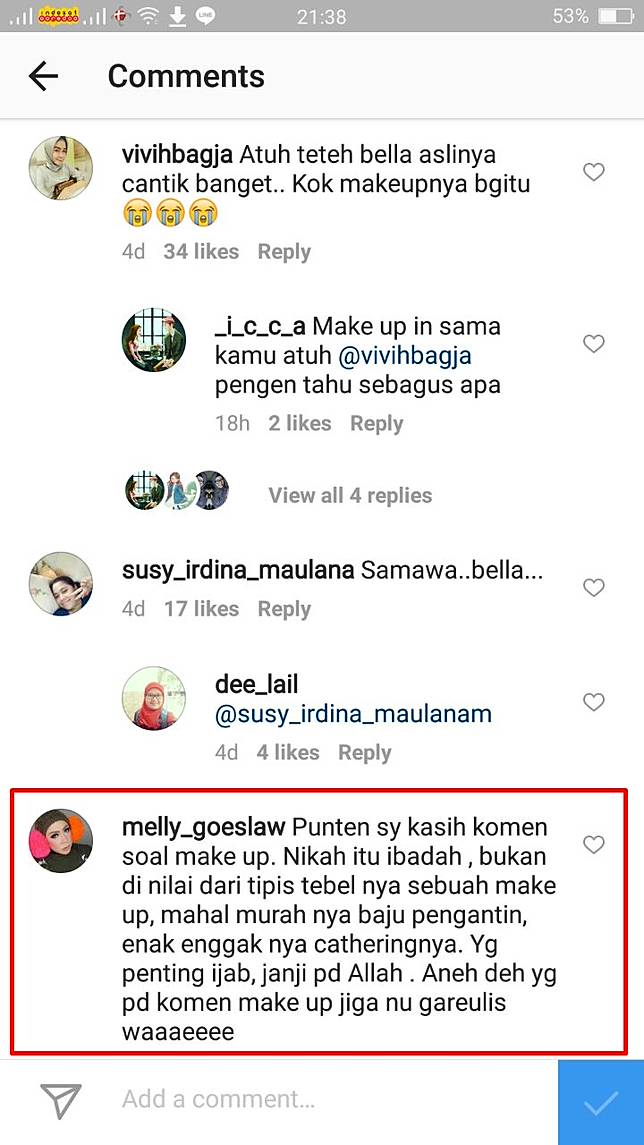Open melly_goeslaw's profile avatar
The image size is (644, 1145).
(x=61, y=841)
